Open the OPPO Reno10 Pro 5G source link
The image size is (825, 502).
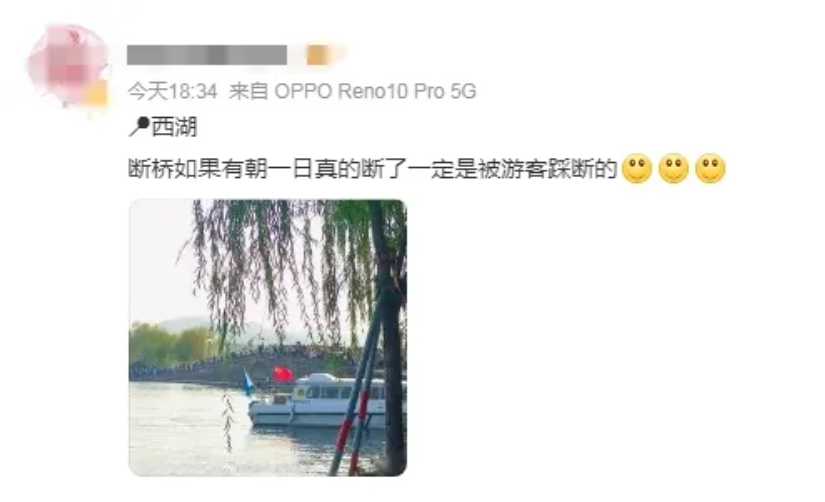pyautogui.click(x=375, y=92)
